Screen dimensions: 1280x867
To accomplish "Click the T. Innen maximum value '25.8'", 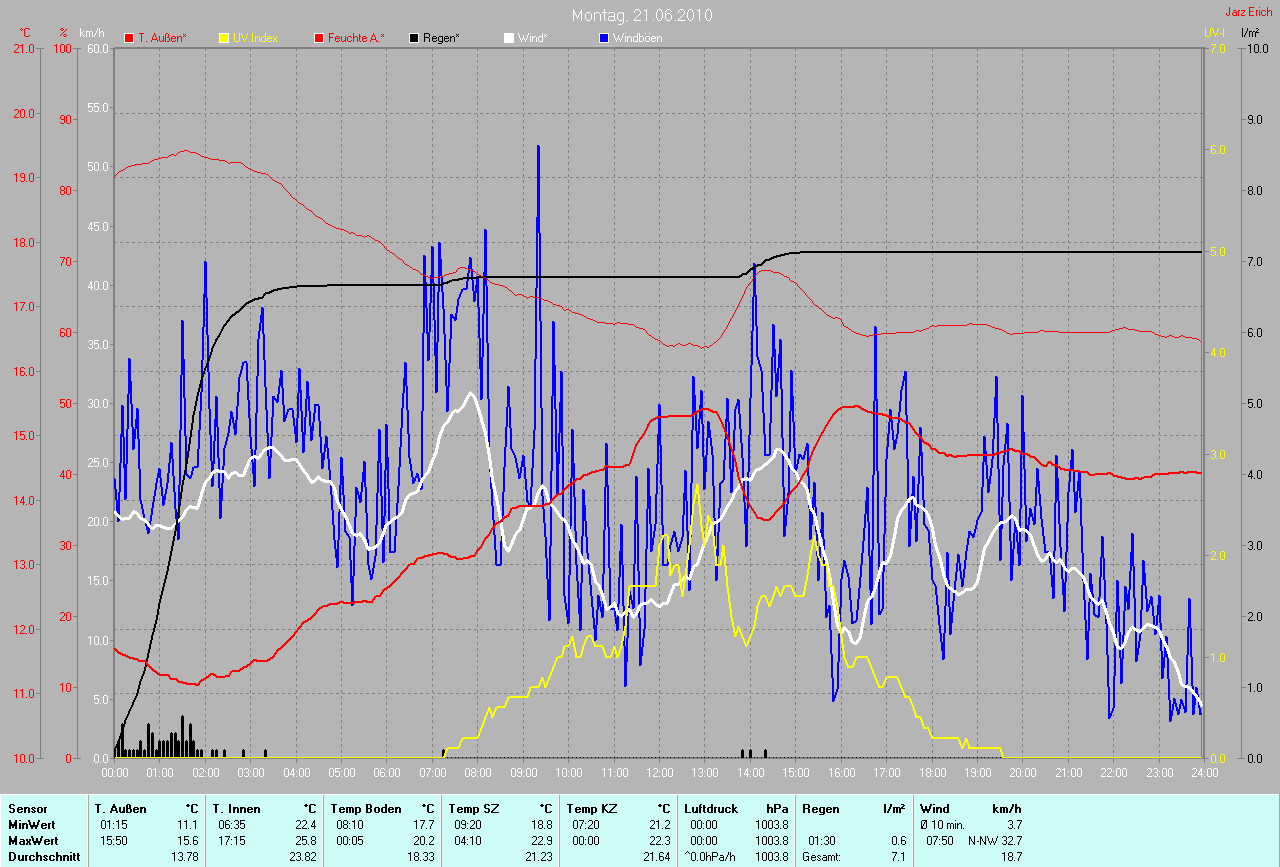I will (x=307, y=841).
